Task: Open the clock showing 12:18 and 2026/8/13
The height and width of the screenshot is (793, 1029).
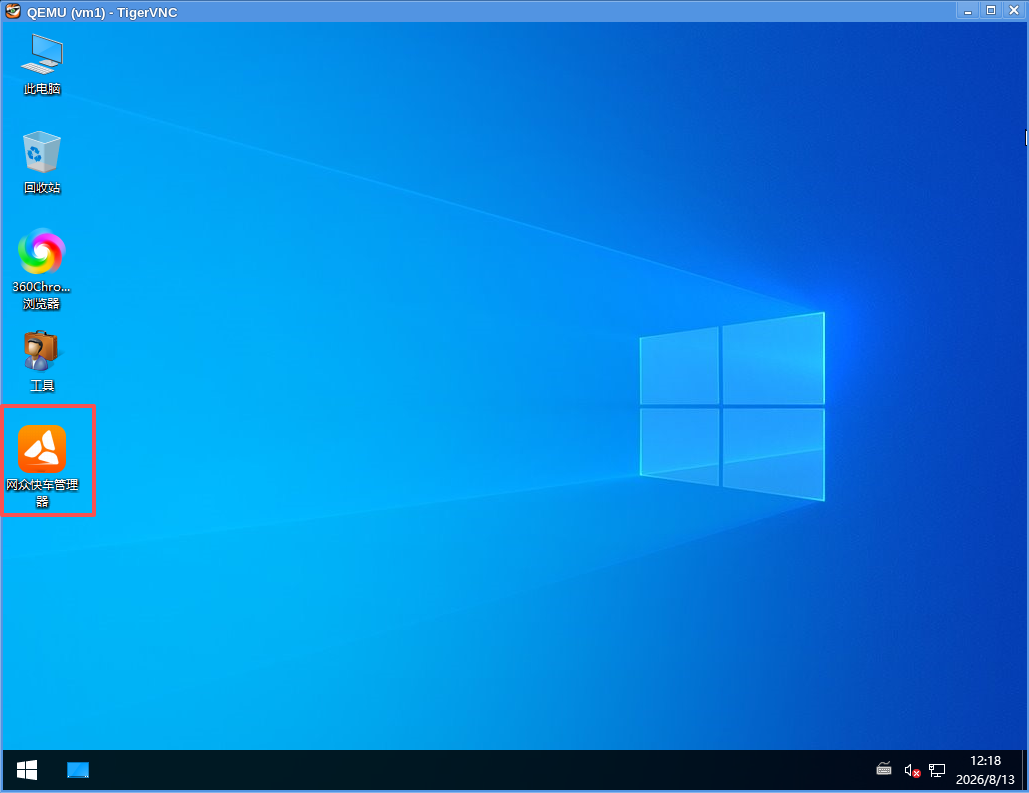Action: coord(985,770)
